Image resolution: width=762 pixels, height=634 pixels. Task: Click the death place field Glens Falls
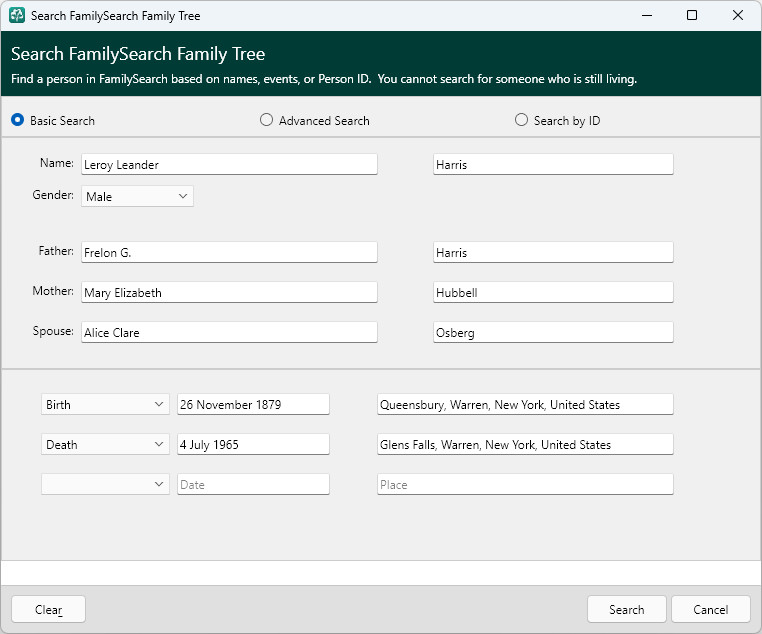525,444
